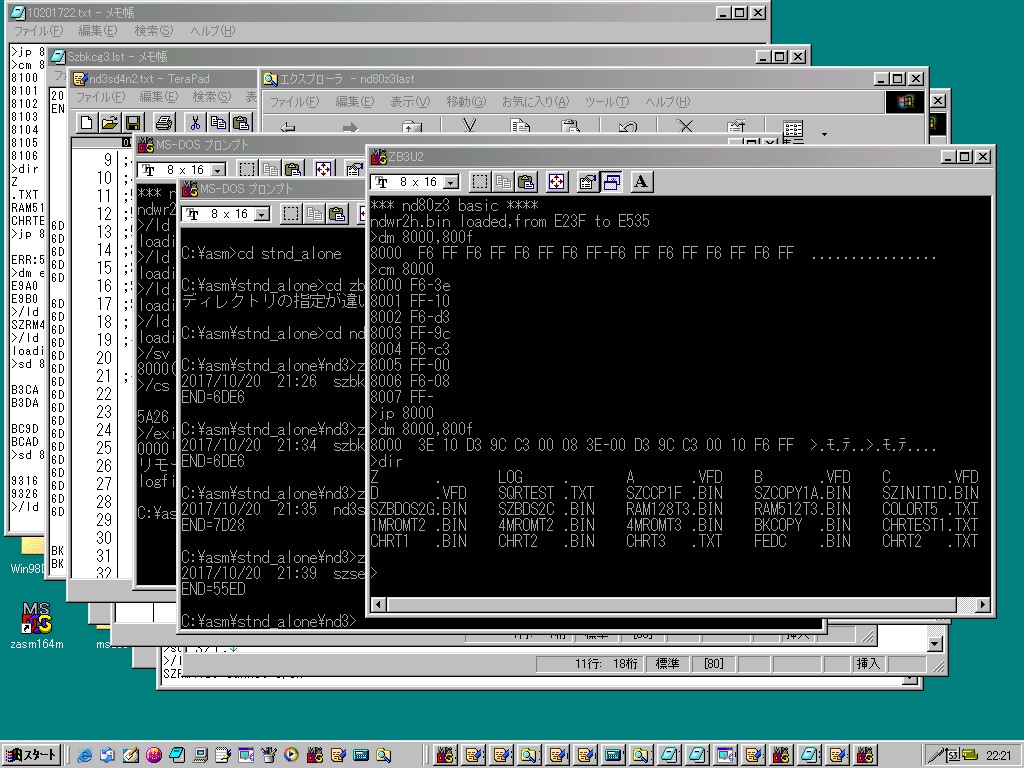The width and height of the screenshot is (1024, 768).
Task: Create new file in TeraPad toolbar
Action: [86, 122]
